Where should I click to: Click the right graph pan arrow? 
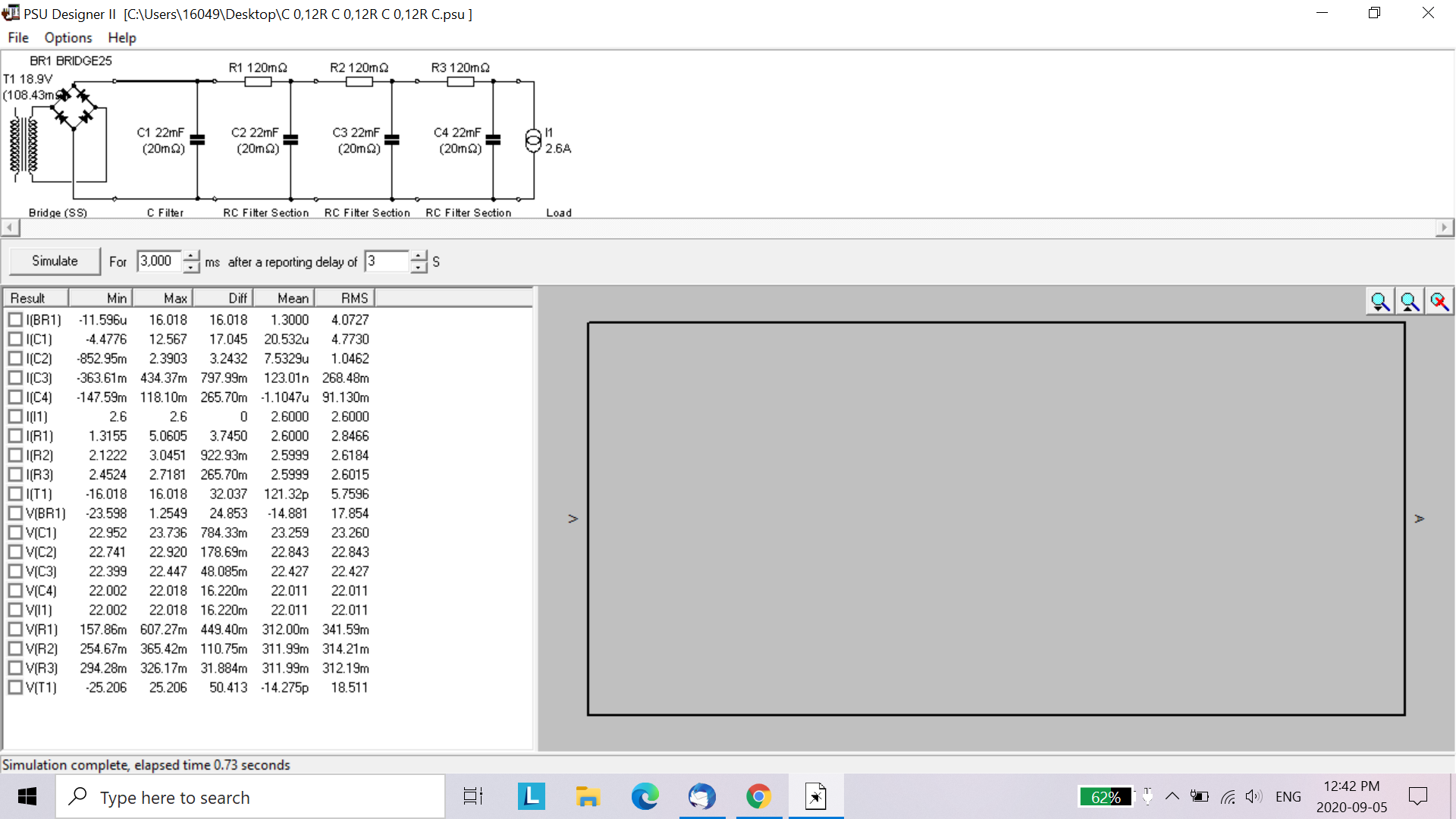pos(1420,519)
